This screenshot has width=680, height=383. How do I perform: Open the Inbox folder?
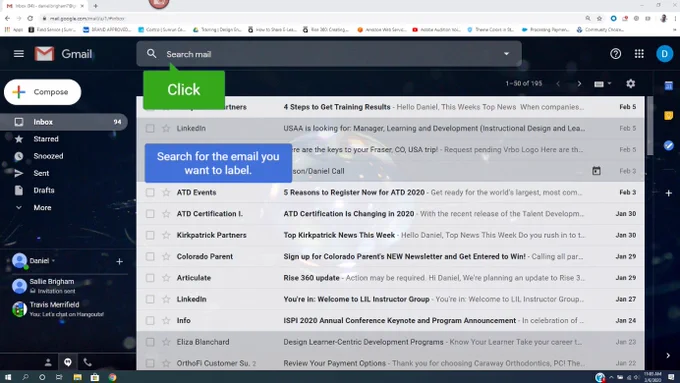tap(64, 122)
